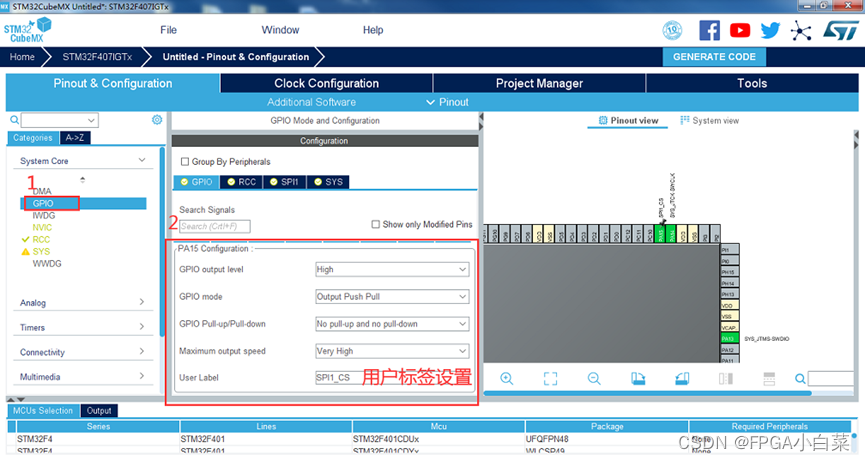Click the 10-year anniversary badge icon
This screenshot has height=461, width=865.
(672, 30)
